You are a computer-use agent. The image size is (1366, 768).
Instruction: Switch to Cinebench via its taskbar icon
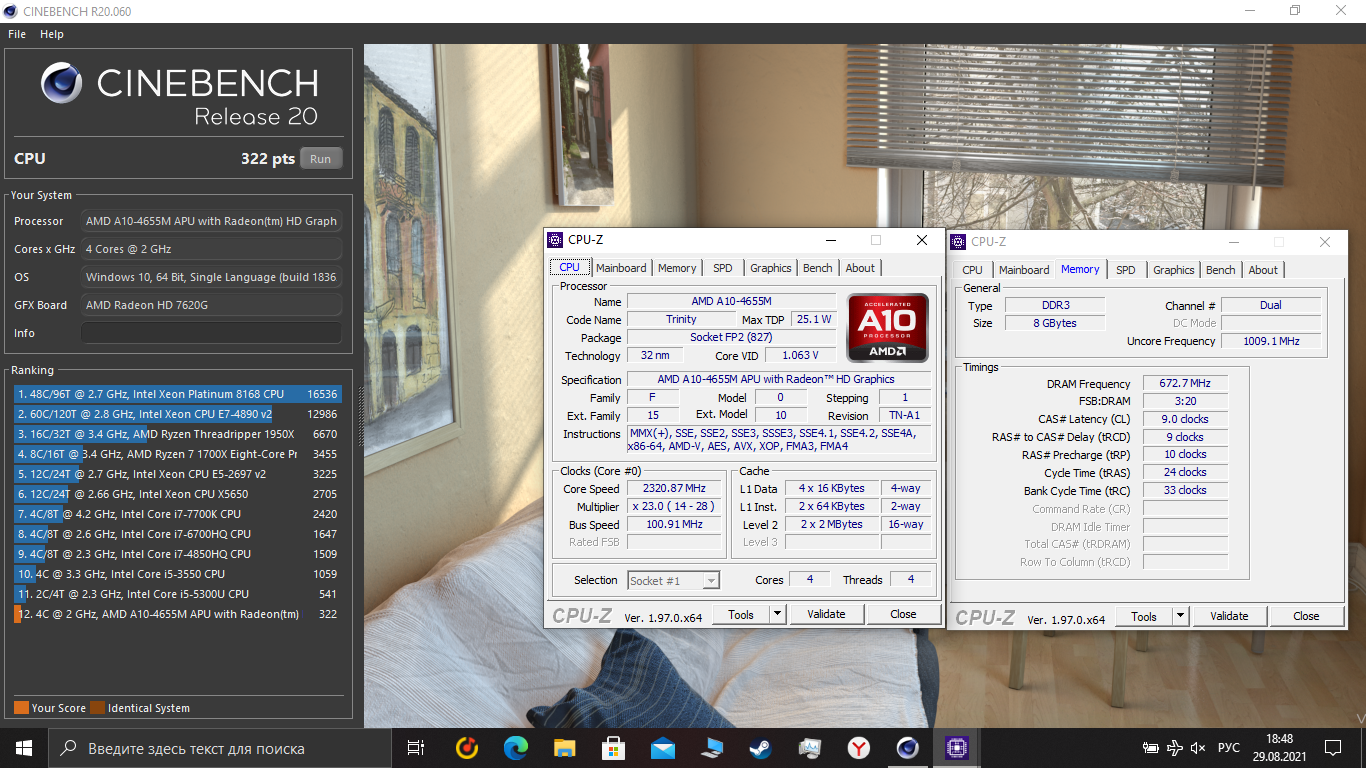pos(908,747)
